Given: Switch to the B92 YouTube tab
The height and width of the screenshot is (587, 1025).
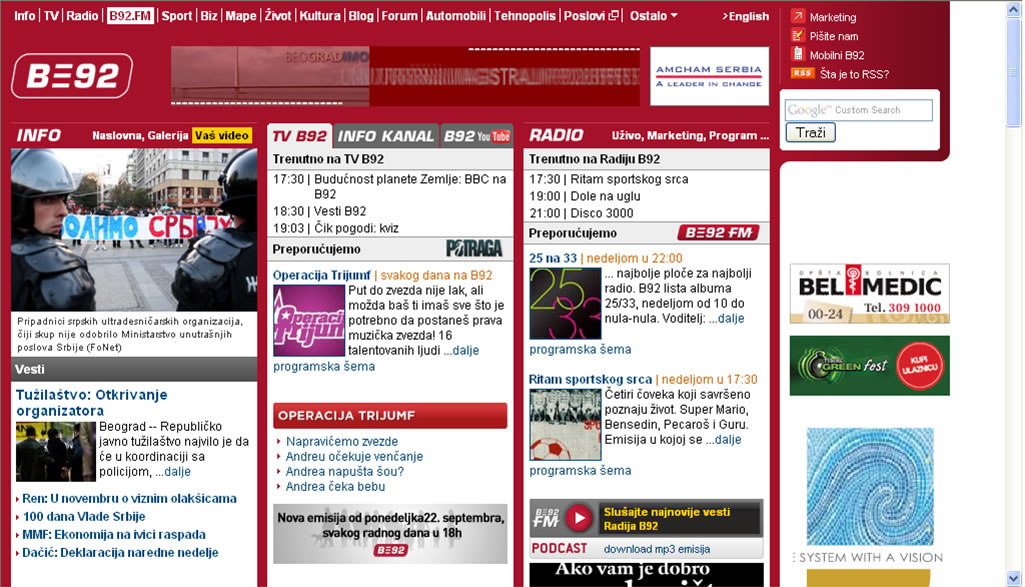Looking at the screenshot, I should [x=476, y=136].
